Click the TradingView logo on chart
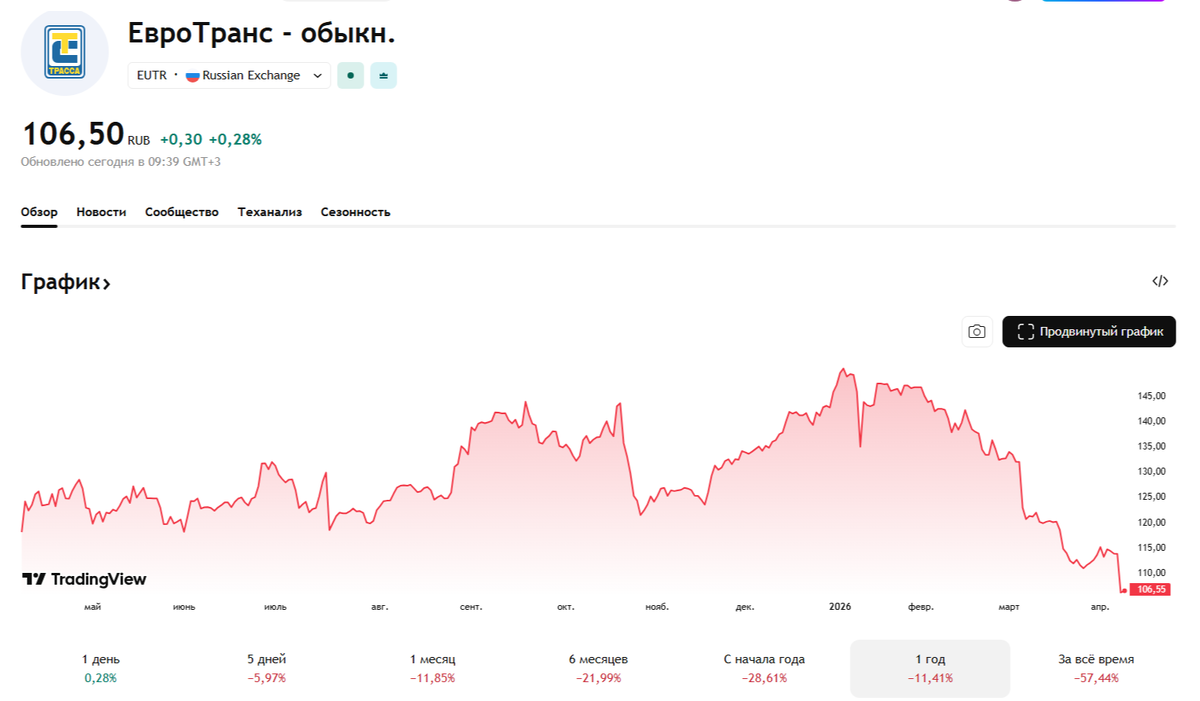1200x701 pixels. (x=84, y=579)
